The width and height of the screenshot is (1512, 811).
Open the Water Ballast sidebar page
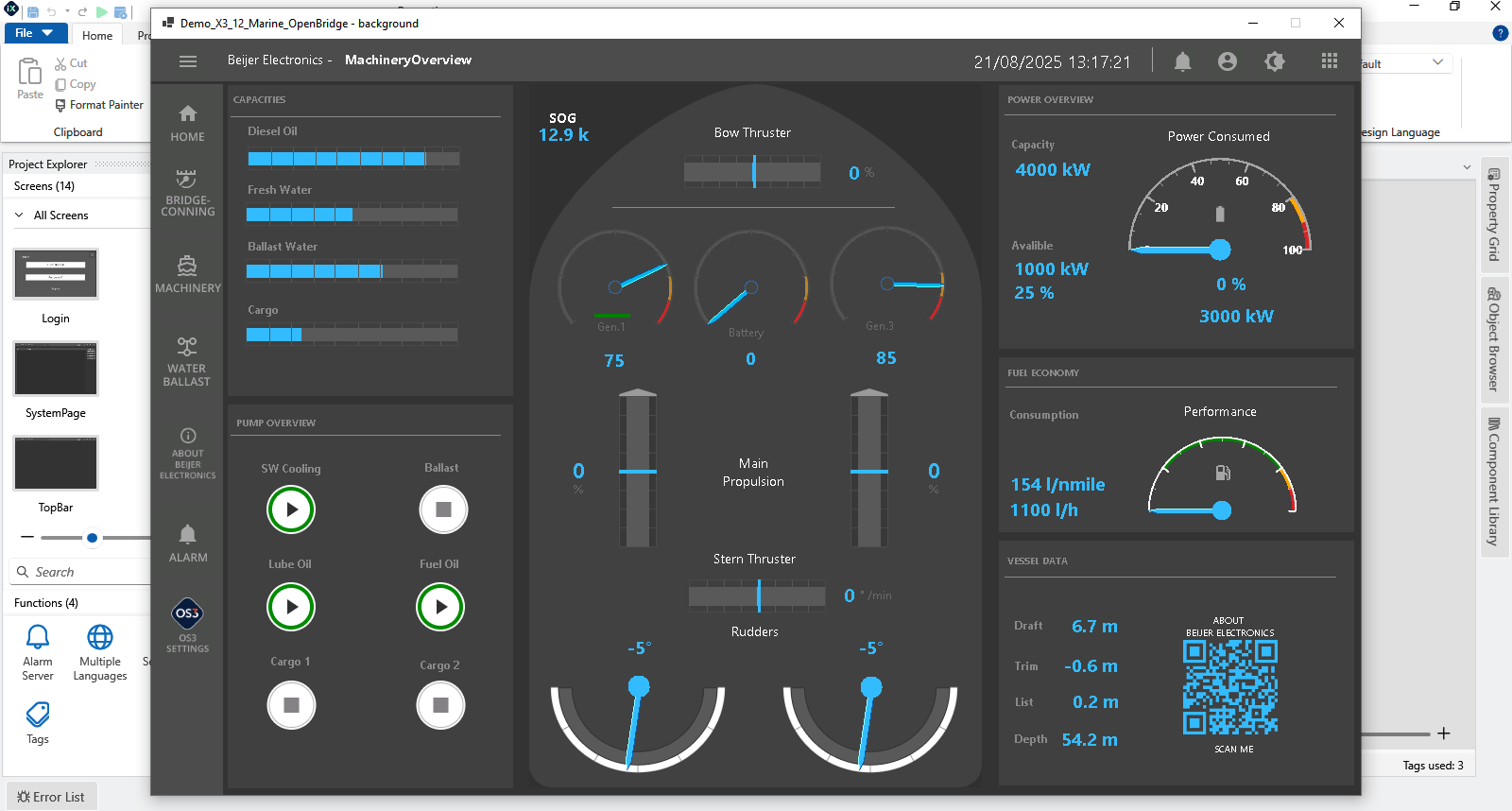click(187, 361)
